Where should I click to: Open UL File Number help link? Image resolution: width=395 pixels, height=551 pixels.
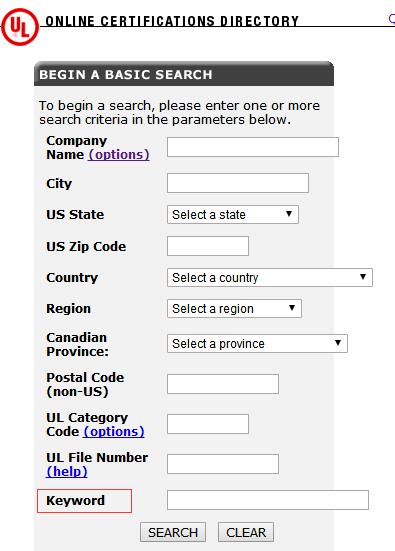(x=67, y=472)
